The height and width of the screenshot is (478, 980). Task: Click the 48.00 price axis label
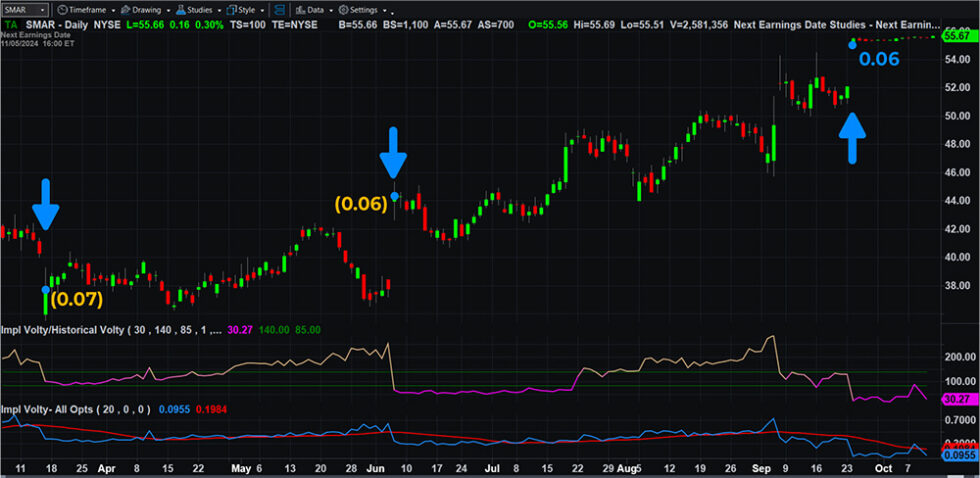pyautogui.click(x=958, y=144)
